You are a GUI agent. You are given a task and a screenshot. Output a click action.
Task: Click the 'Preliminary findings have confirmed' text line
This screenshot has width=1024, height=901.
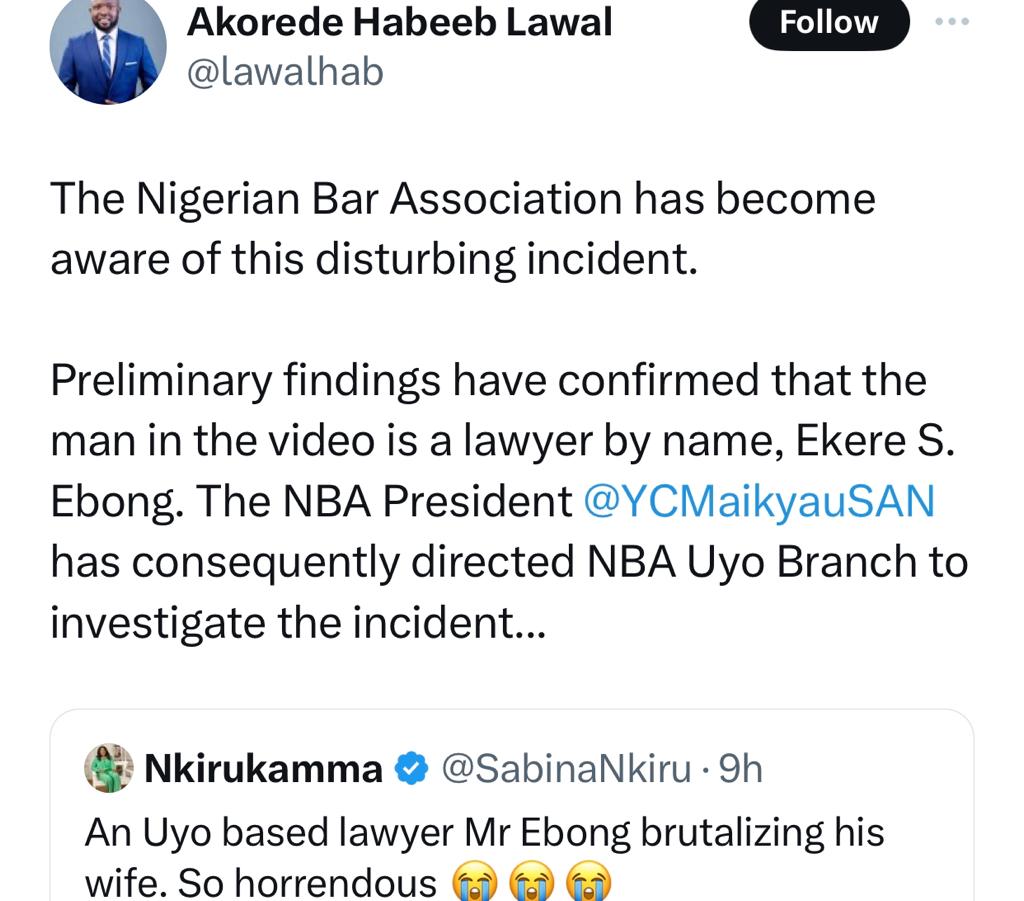[488, 381]
